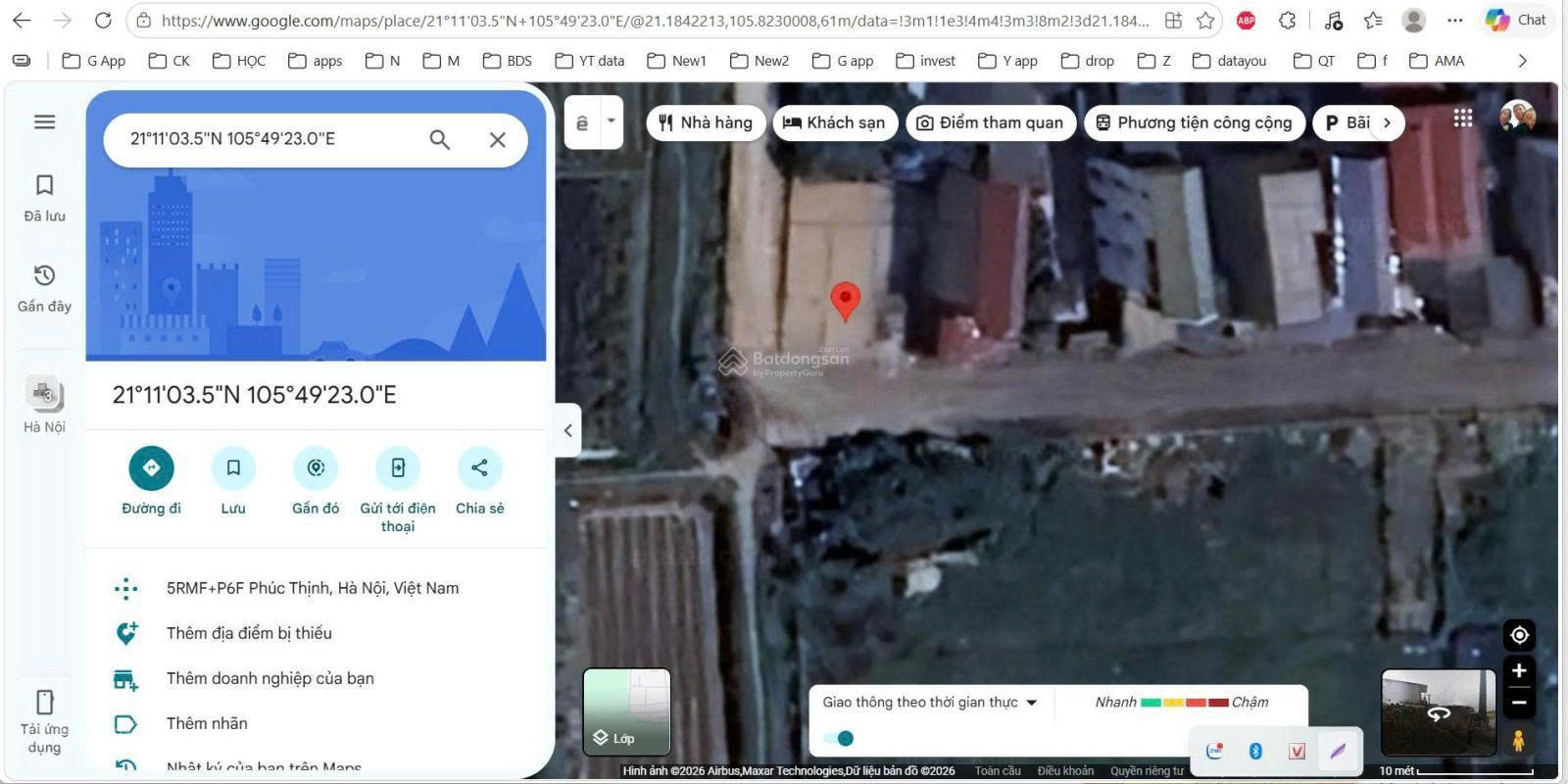
Task: Open the Tải ứng dụng app download
Action: point(44,722)
